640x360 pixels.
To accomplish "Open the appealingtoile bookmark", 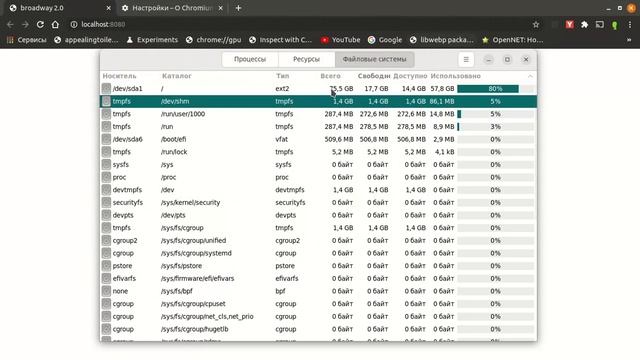I will [86, 40].
